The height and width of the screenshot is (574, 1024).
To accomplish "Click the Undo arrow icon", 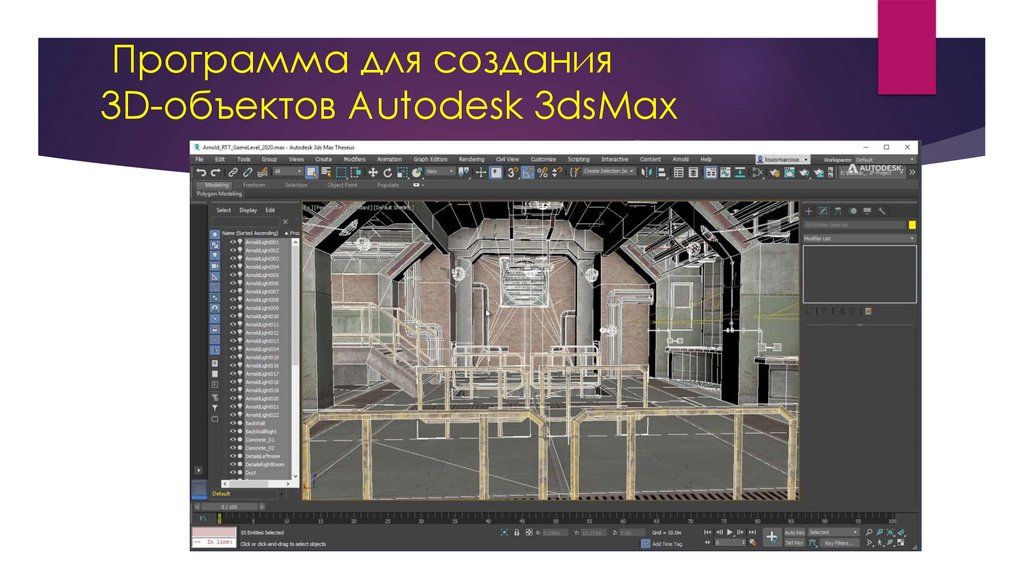I will tap(201, 172).
